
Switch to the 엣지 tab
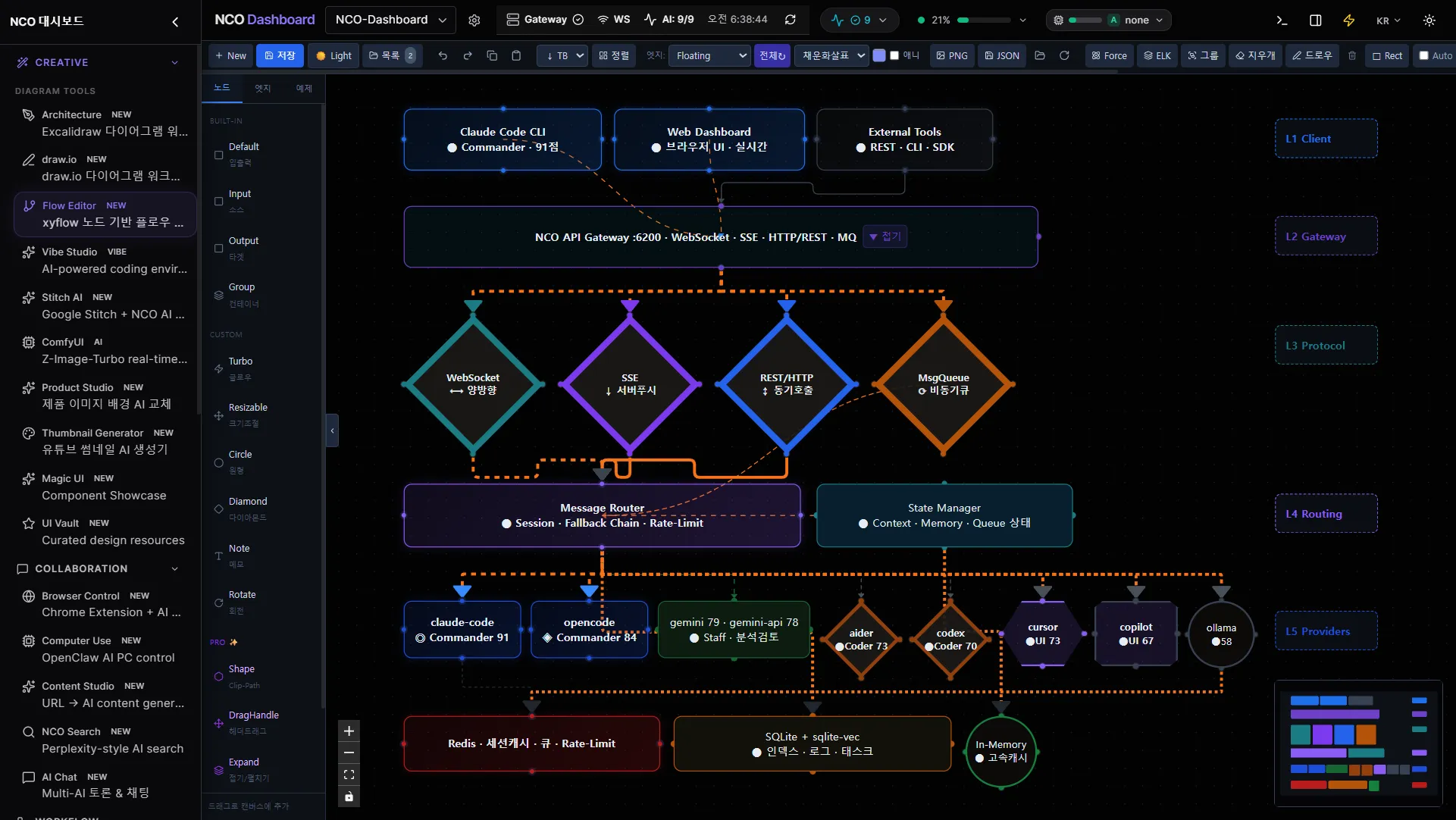[262, 88]
